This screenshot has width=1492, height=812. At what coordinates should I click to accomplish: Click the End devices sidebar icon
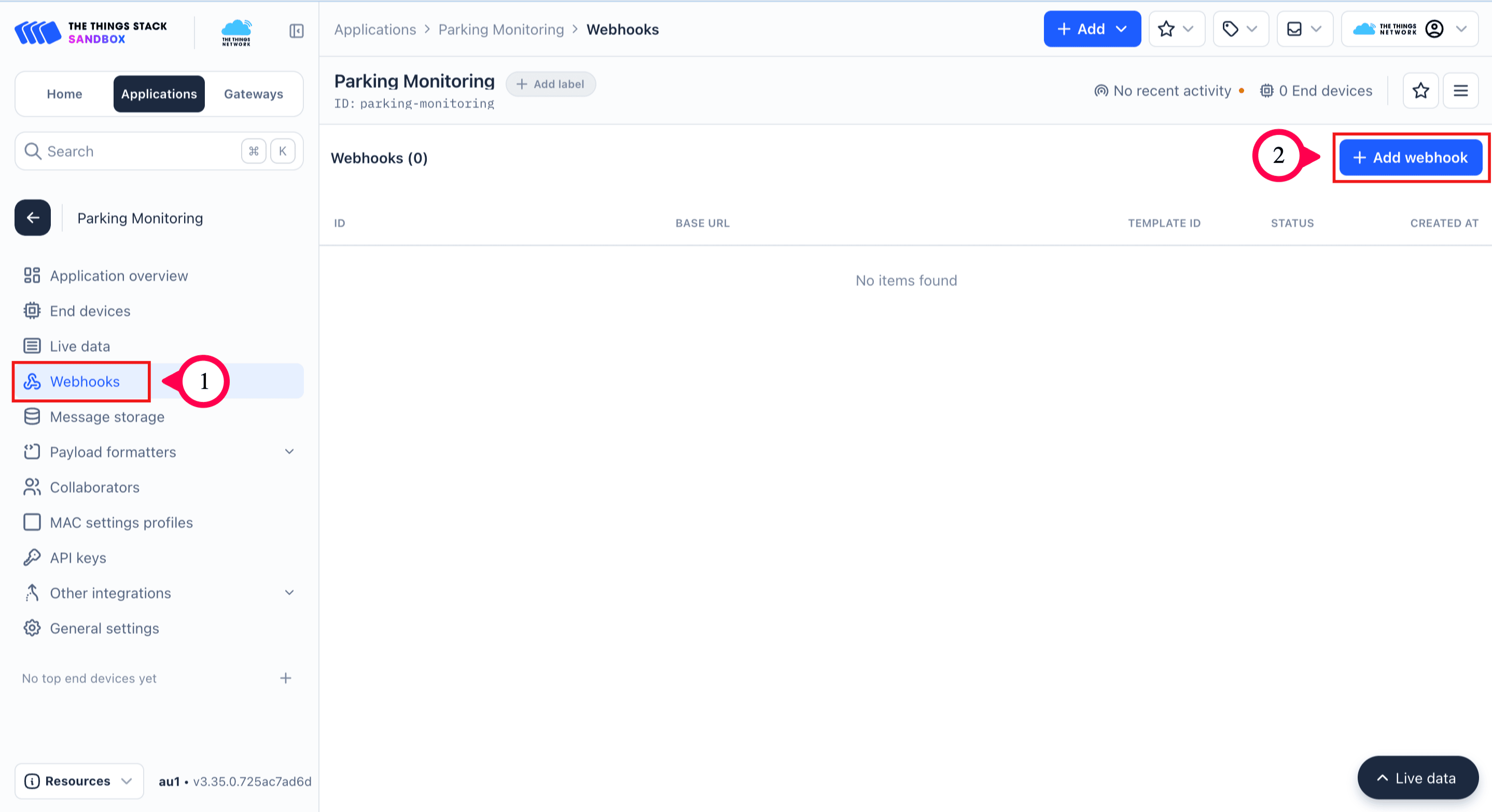(x=33, y=311)
